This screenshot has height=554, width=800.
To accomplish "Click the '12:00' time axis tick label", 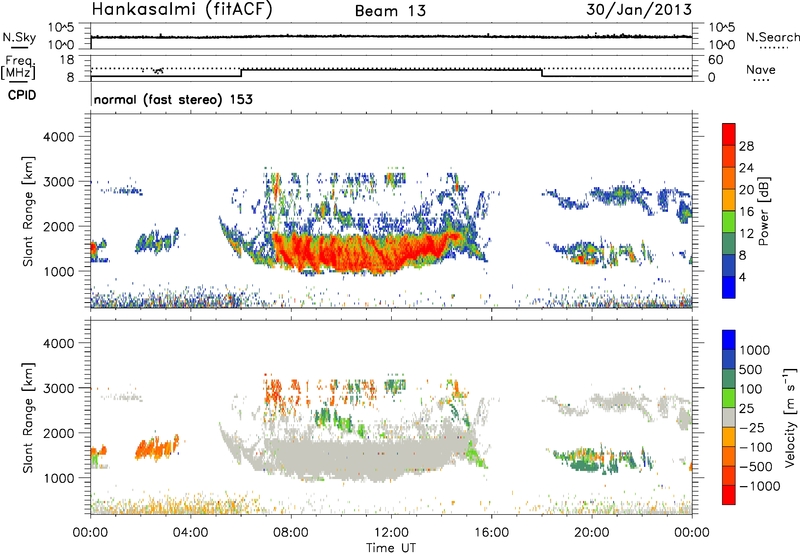I will (x=391, y=533).
